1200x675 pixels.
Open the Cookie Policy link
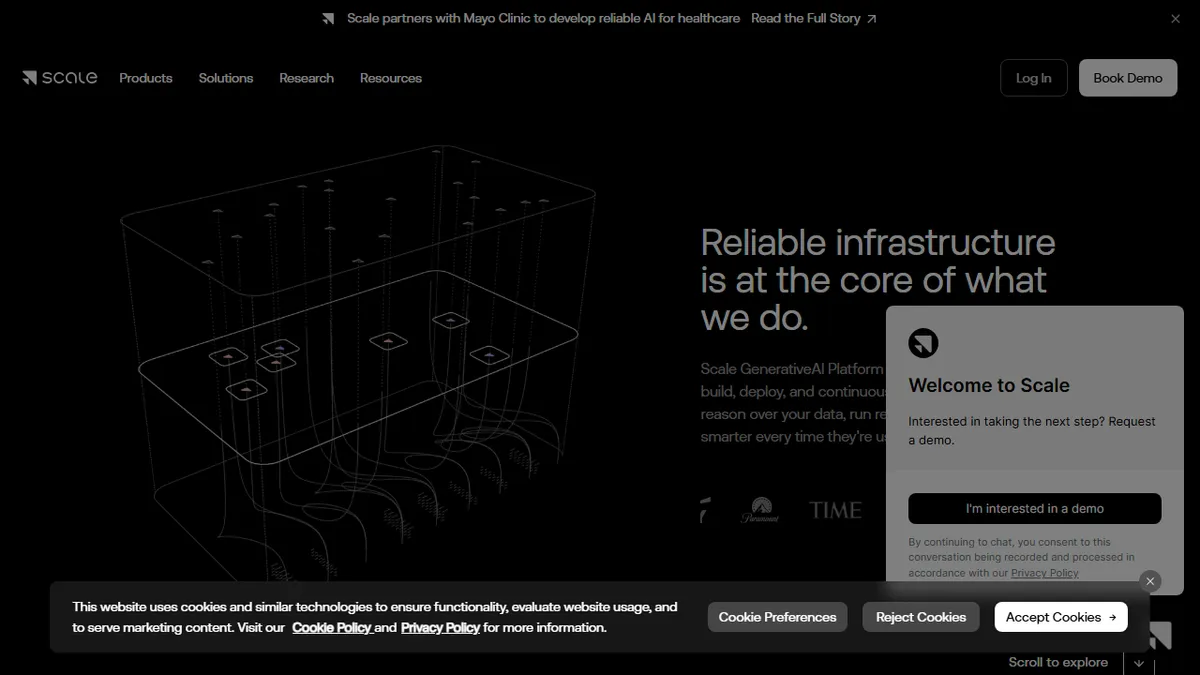[332, 628]
